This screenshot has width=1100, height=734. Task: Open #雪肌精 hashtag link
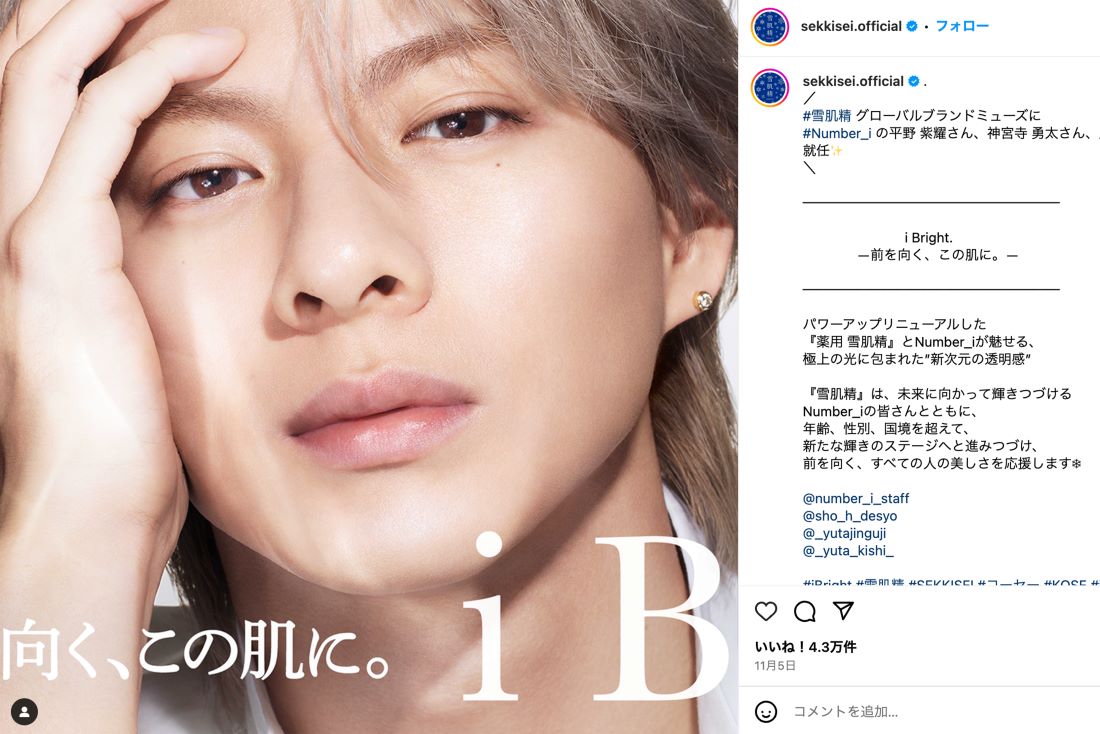pyautogui.click(x=826, y=116)
